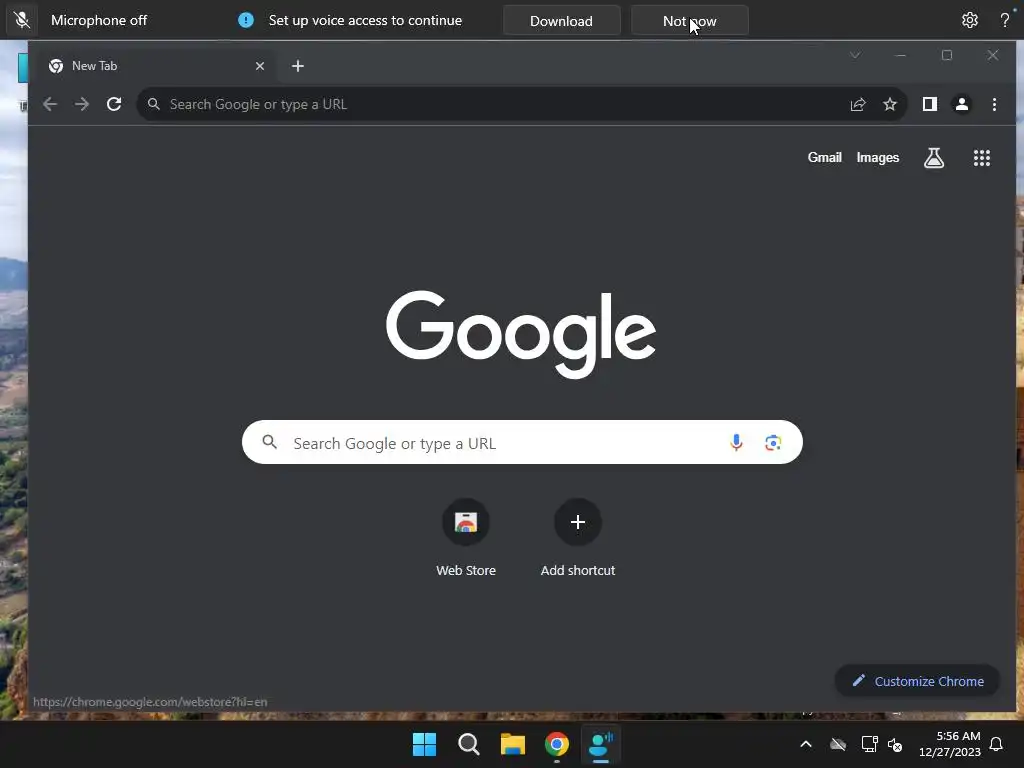Click the Customize Chrome button

(x=918, y=681)
